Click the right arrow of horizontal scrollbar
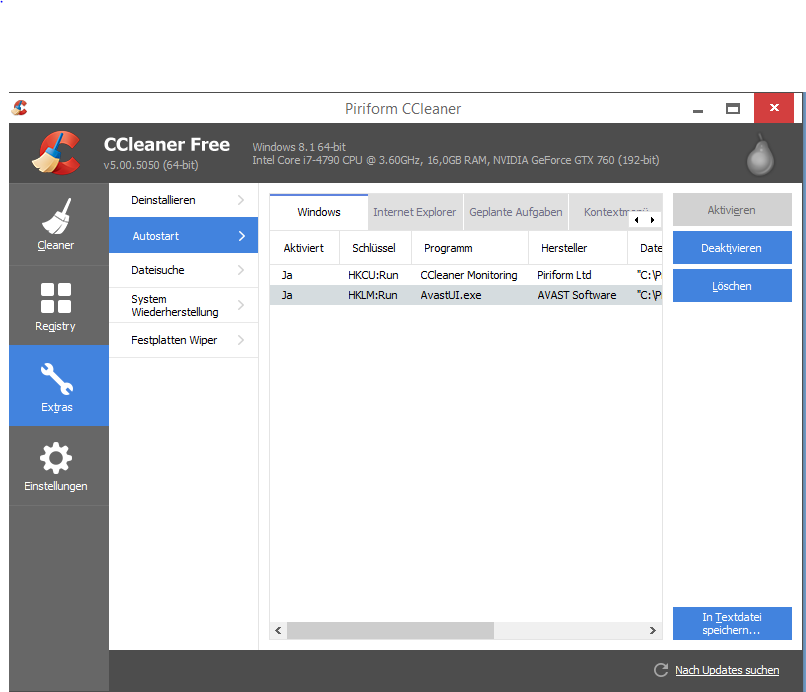806x692 pixels. tap(653, 630)
